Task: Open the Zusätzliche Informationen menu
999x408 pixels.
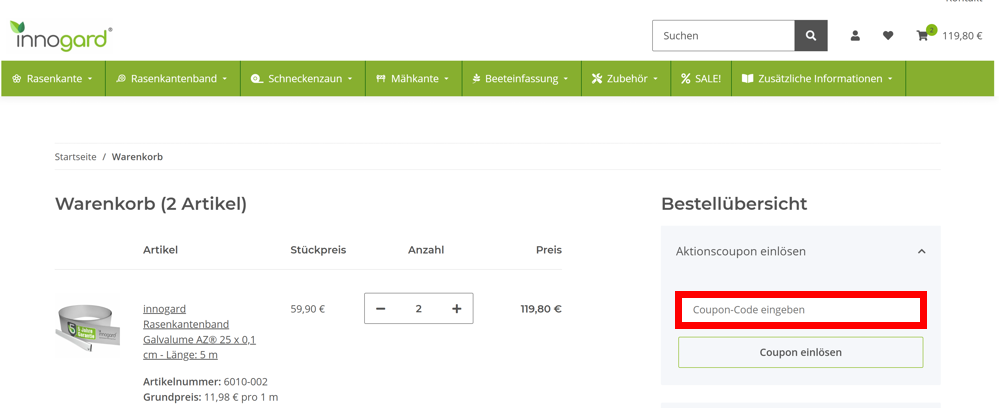Action: (x=818, y=79)
